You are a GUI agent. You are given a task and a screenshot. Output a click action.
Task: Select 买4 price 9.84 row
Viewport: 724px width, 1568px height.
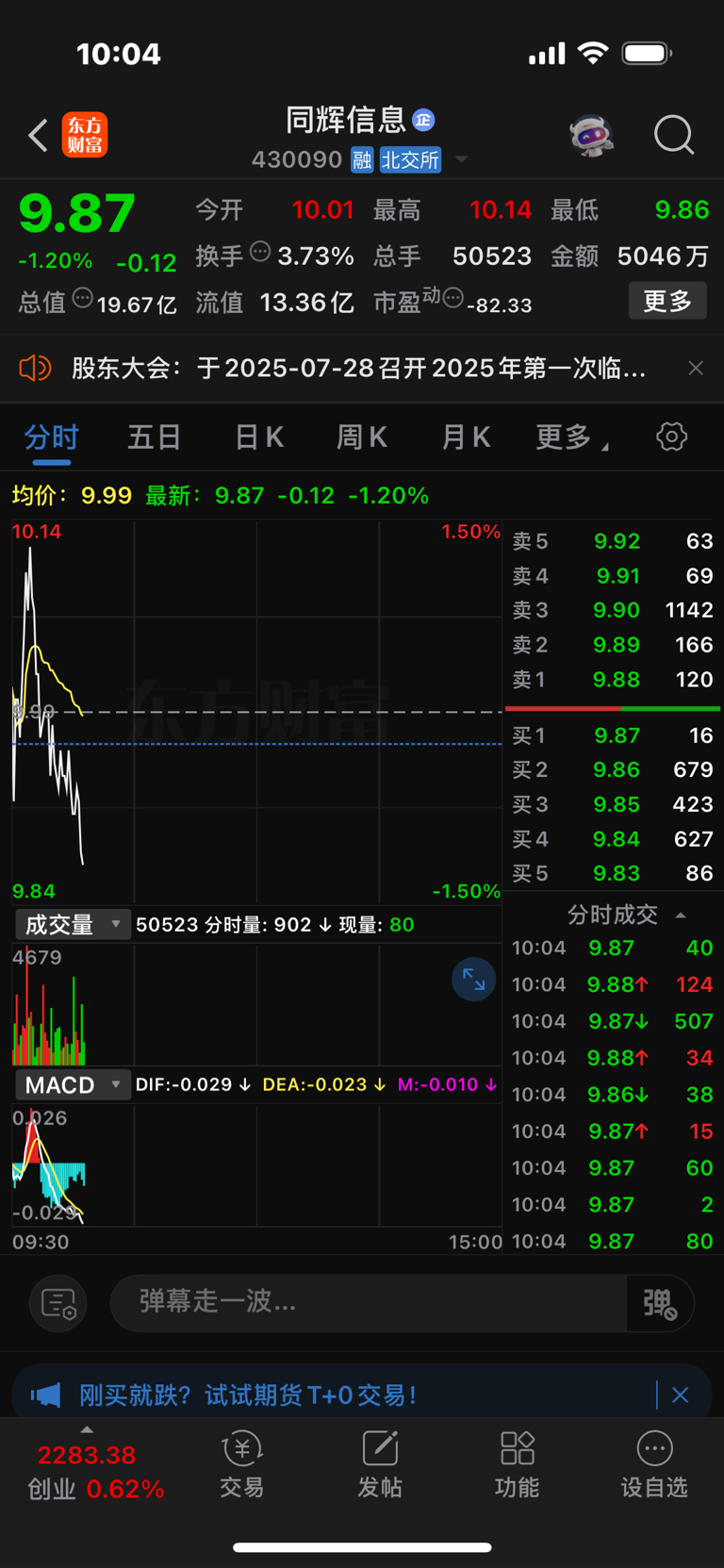pyautogui.click(x=613, y=839)
